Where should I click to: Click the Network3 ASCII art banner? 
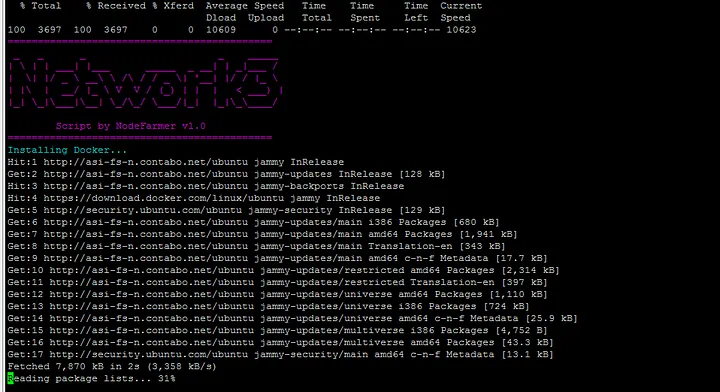[145, 83]
